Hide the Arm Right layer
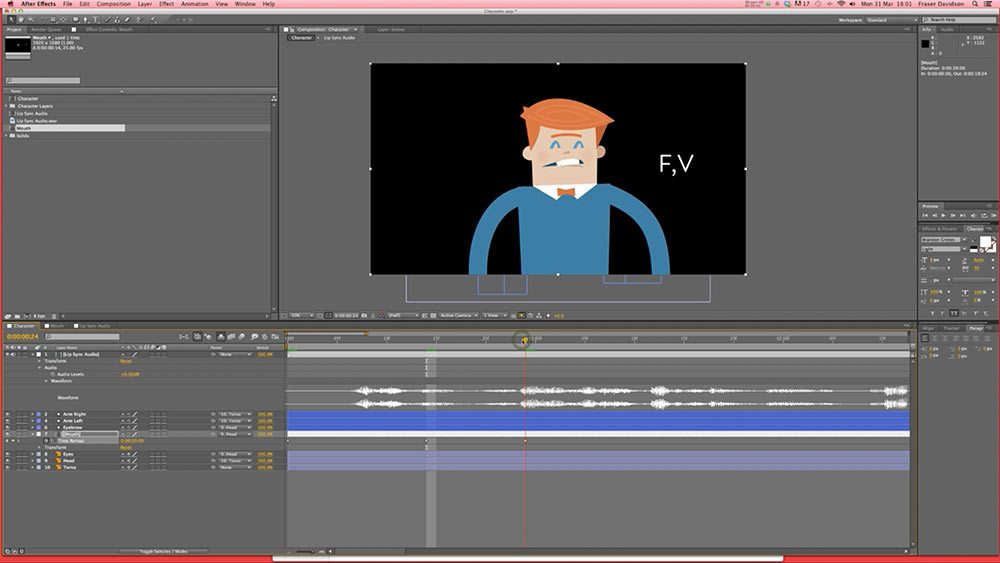This screenshot has height=563, width=1000. point(7,414)
